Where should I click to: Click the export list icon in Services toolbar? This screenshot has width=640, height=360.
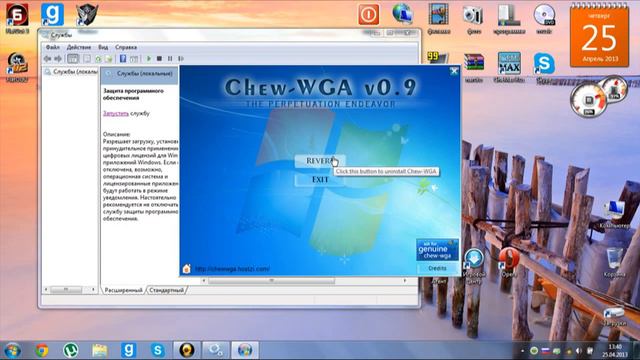tap(108, 59)
